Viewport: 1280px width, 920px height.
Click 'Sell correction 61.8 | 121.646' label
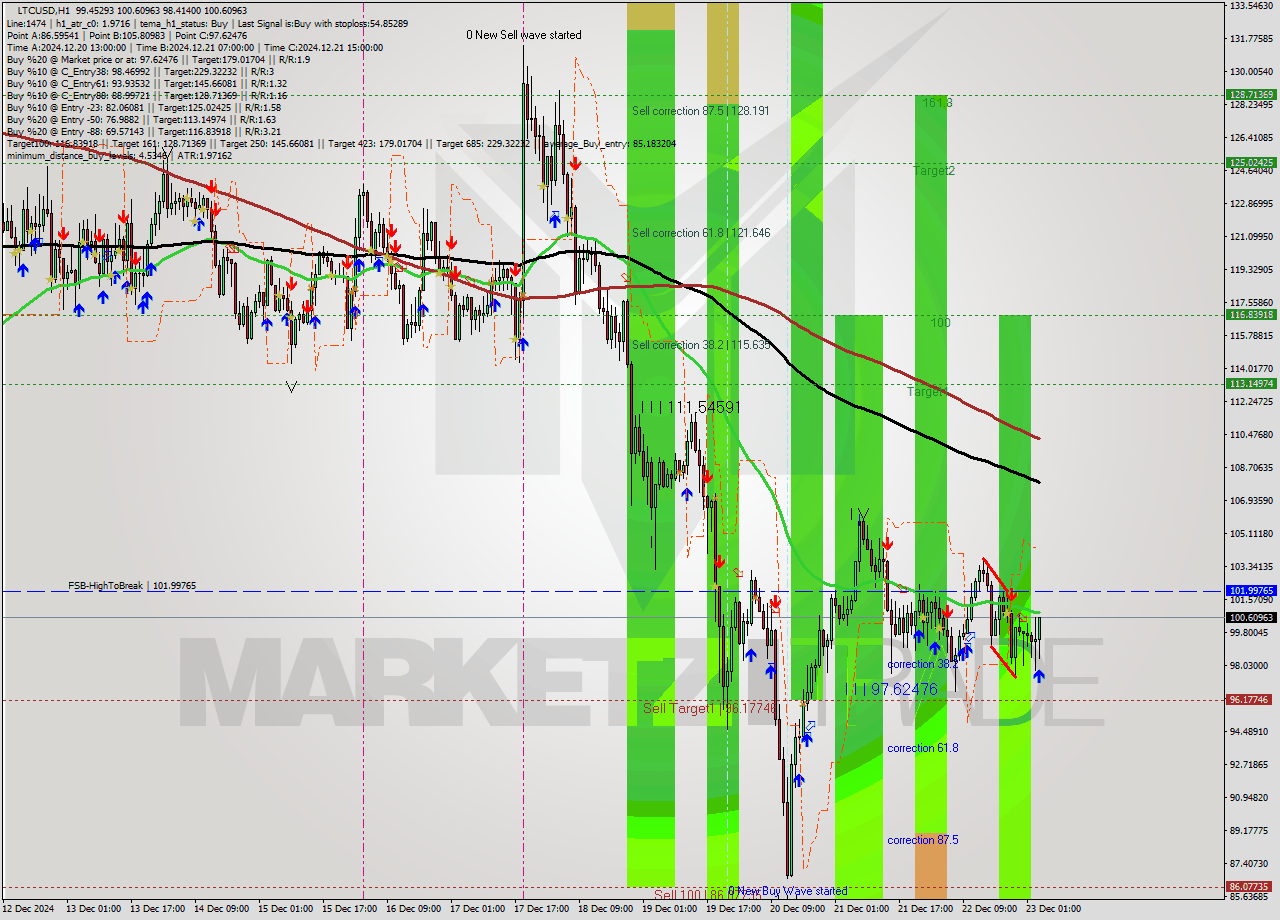click(x=701, y=233)
